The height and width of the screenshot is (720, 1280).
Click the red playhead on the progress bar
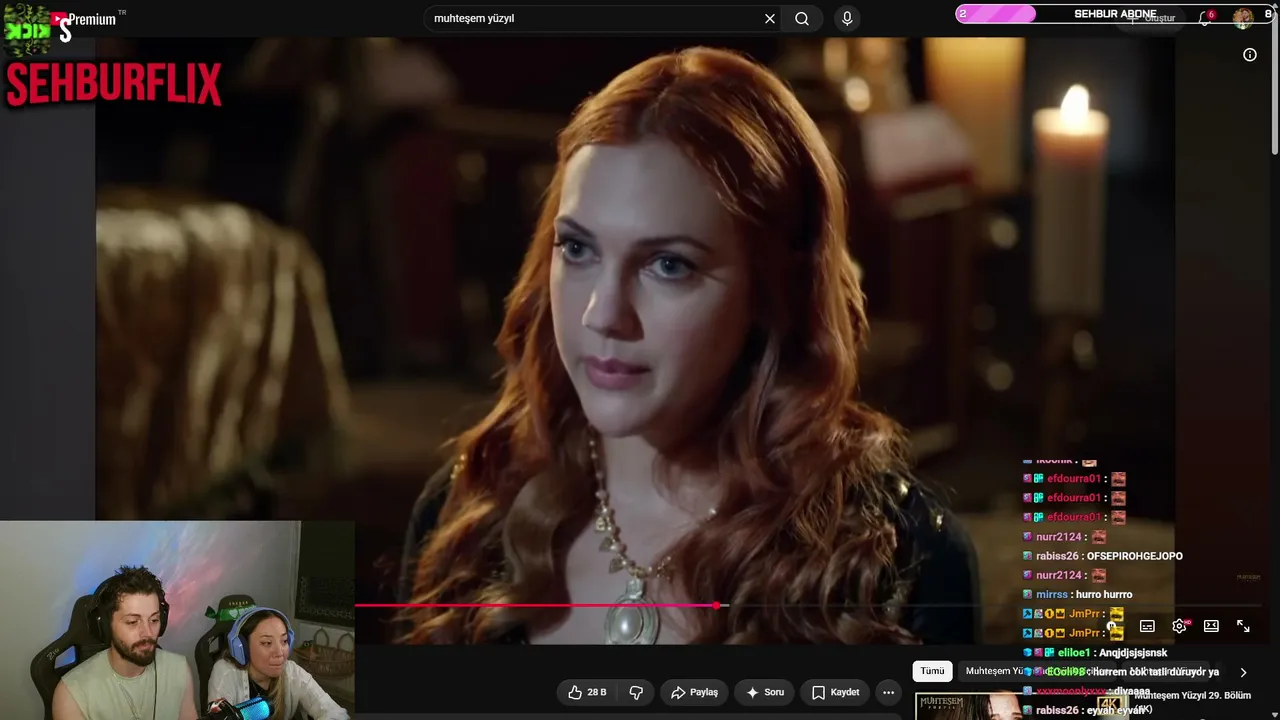tap(717, 606)
